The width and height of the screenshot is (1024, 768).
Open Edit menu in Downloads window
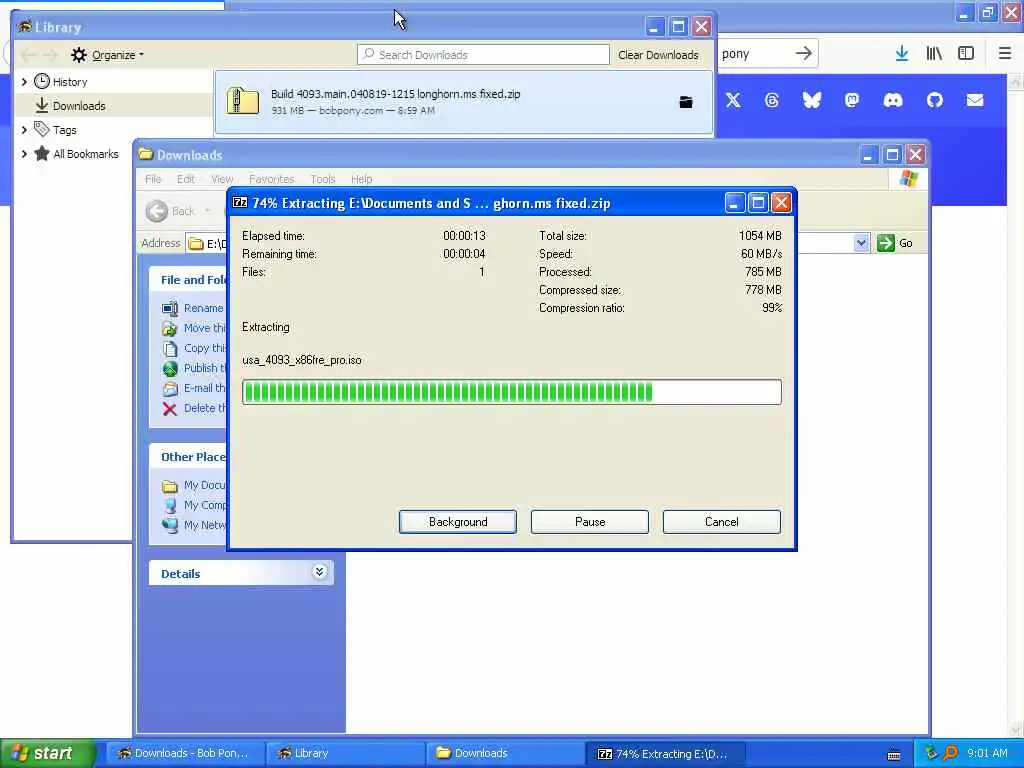185,179
